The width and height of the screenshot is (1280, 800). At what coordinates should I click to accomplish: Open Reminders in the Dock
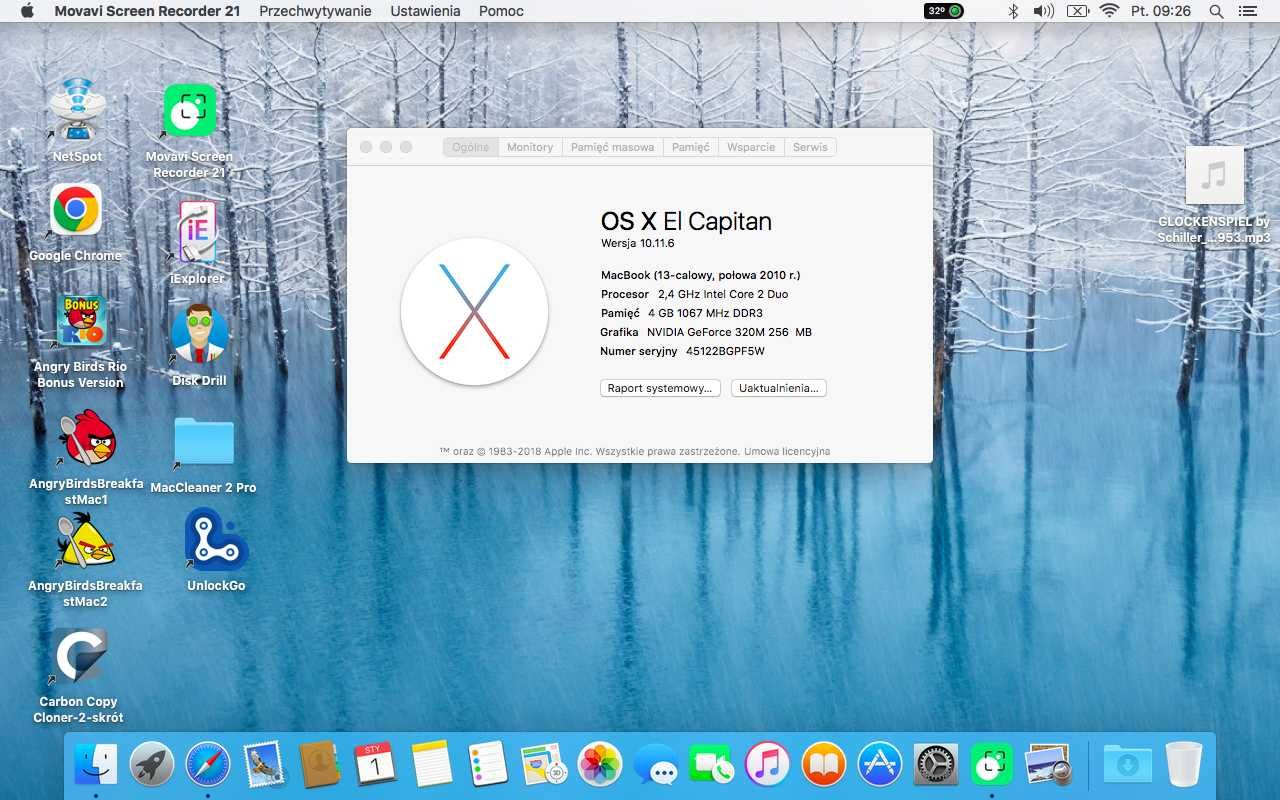[488, 765]
